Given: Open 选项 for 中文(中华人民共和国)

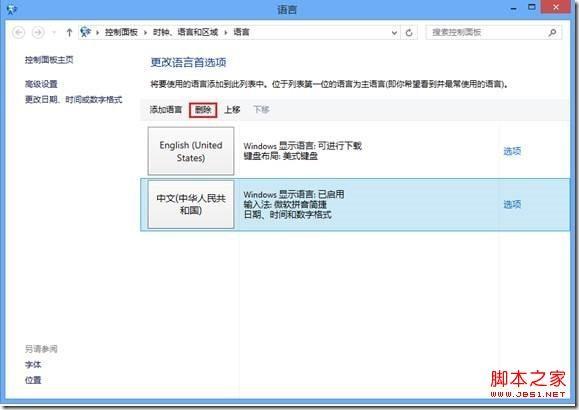Looking at the screenshot, I should point(512,204).
